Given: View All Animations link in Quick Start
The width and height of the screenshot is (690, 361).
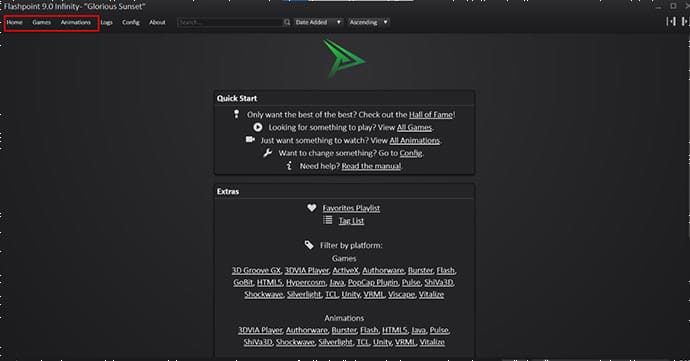Looking at the screenshot, I should pos(415,140).
